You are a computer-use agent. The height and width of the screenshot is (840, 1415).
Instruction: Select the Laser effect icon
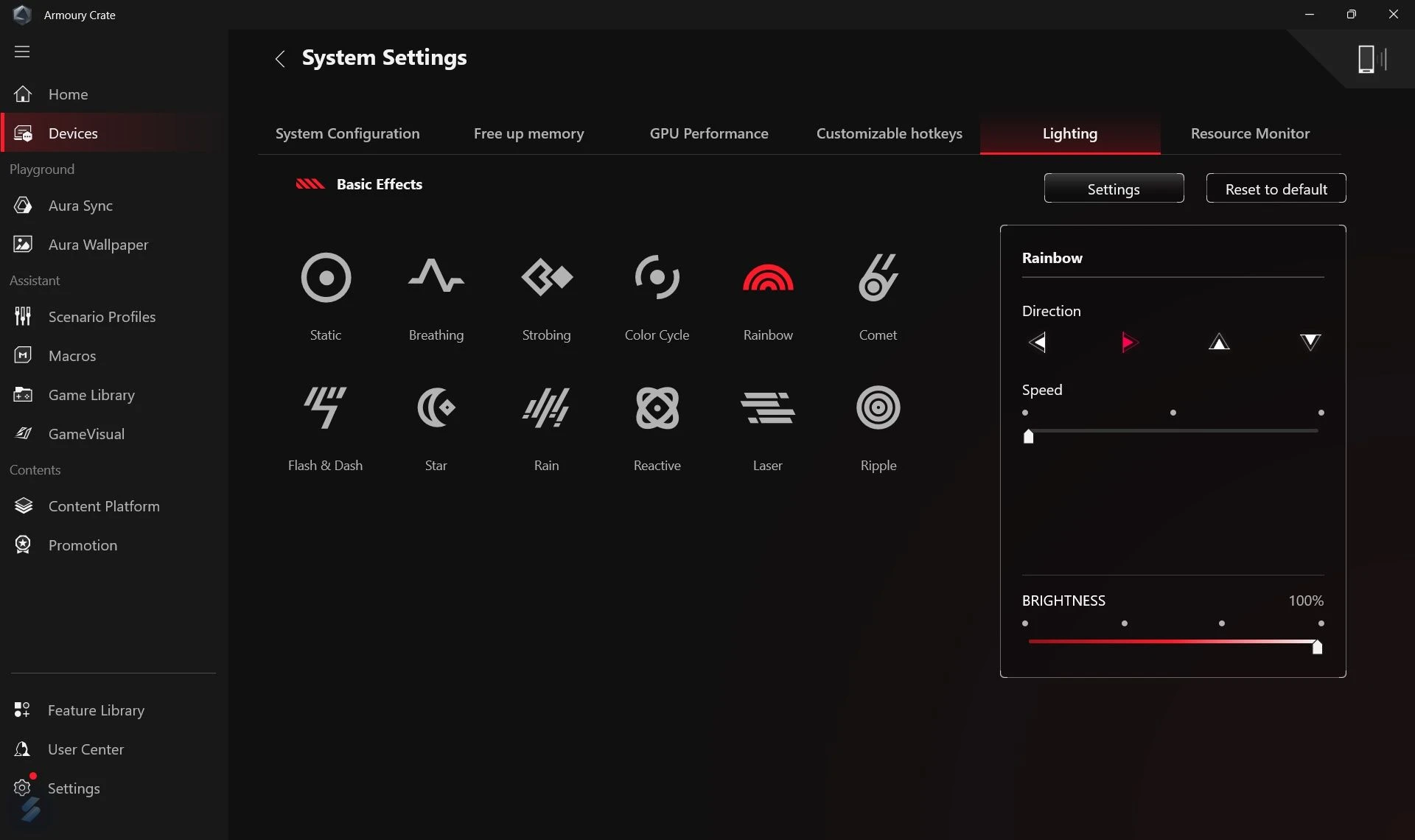pyautogui.click(x=768, y=407)
